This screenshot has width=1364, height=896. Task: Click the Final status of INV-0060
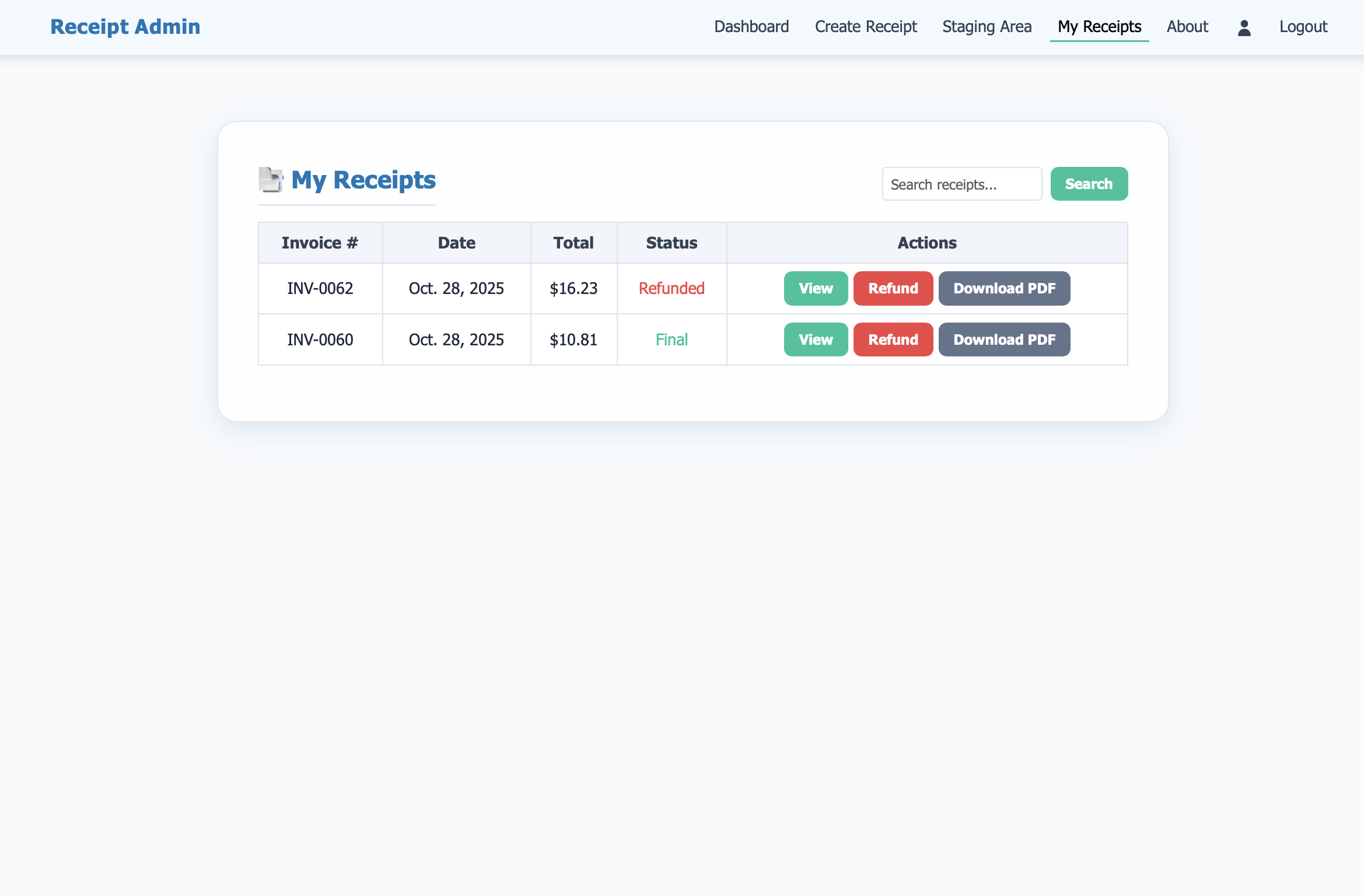click(671, 339)
